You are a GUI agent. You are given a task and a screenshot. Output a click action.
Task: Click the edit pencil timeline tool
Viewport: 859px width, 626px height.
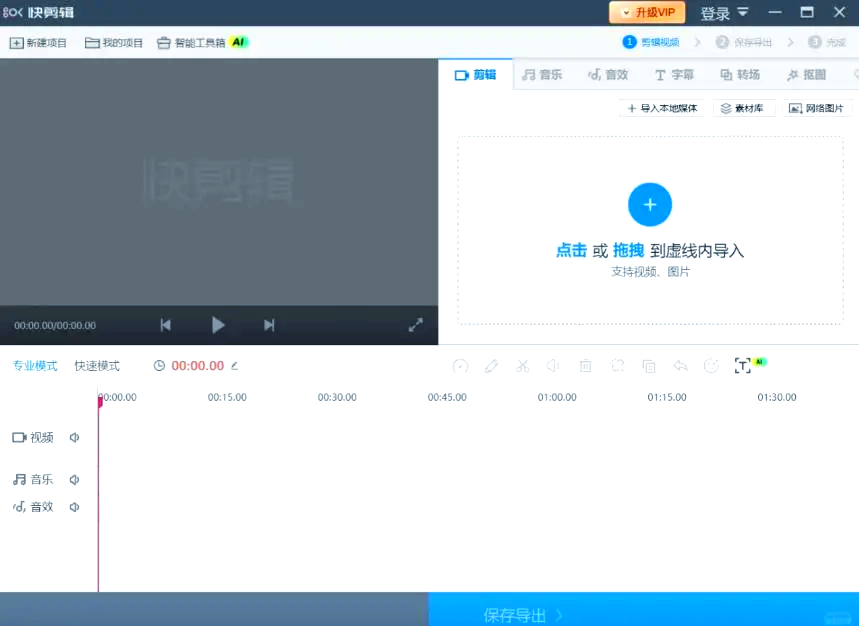491,366
